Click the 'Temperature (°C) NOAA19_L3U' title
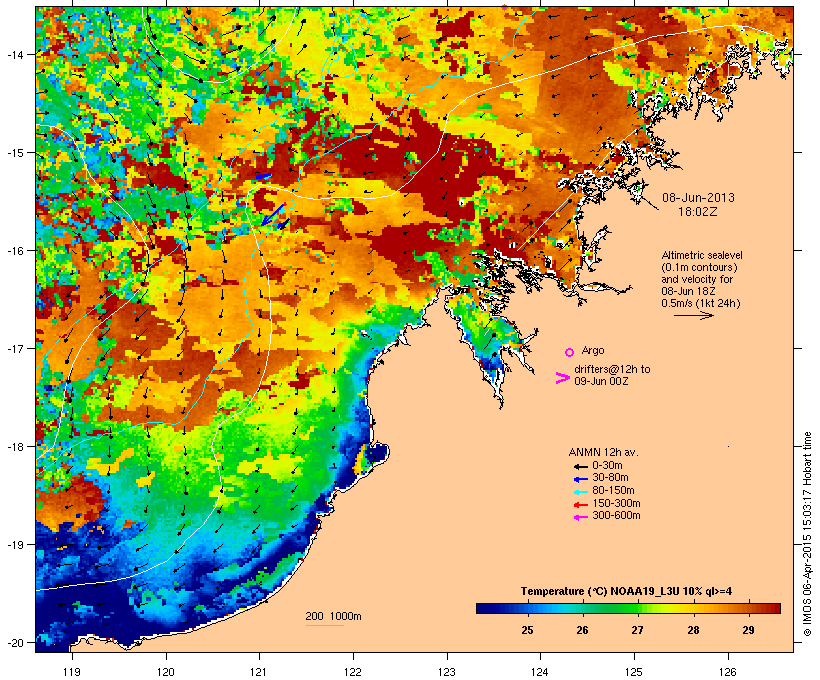Viewport: 820px width, 680px height. coord(626,592)
